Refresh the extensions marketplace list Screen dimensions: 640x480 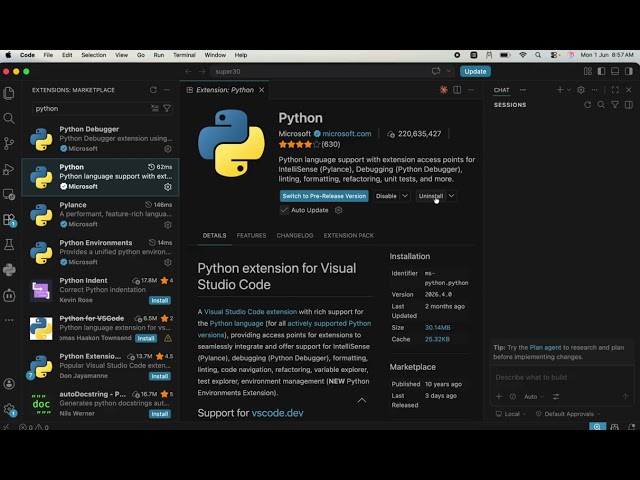[x=153, y=90]
